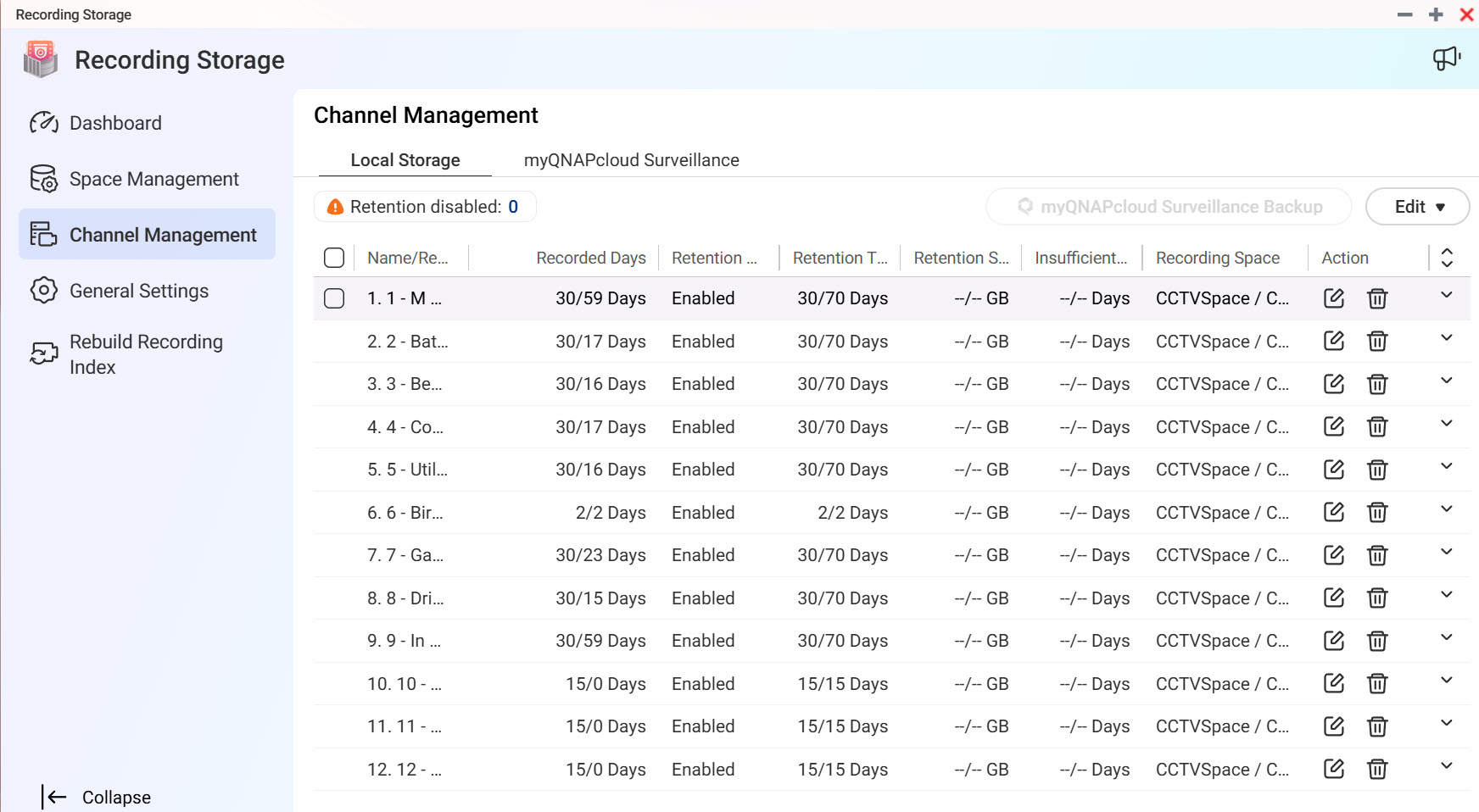This screenshot has height=812, width=1479.
Task: Expand details for channel 11. 11
Action: [x=1447, y=723]
